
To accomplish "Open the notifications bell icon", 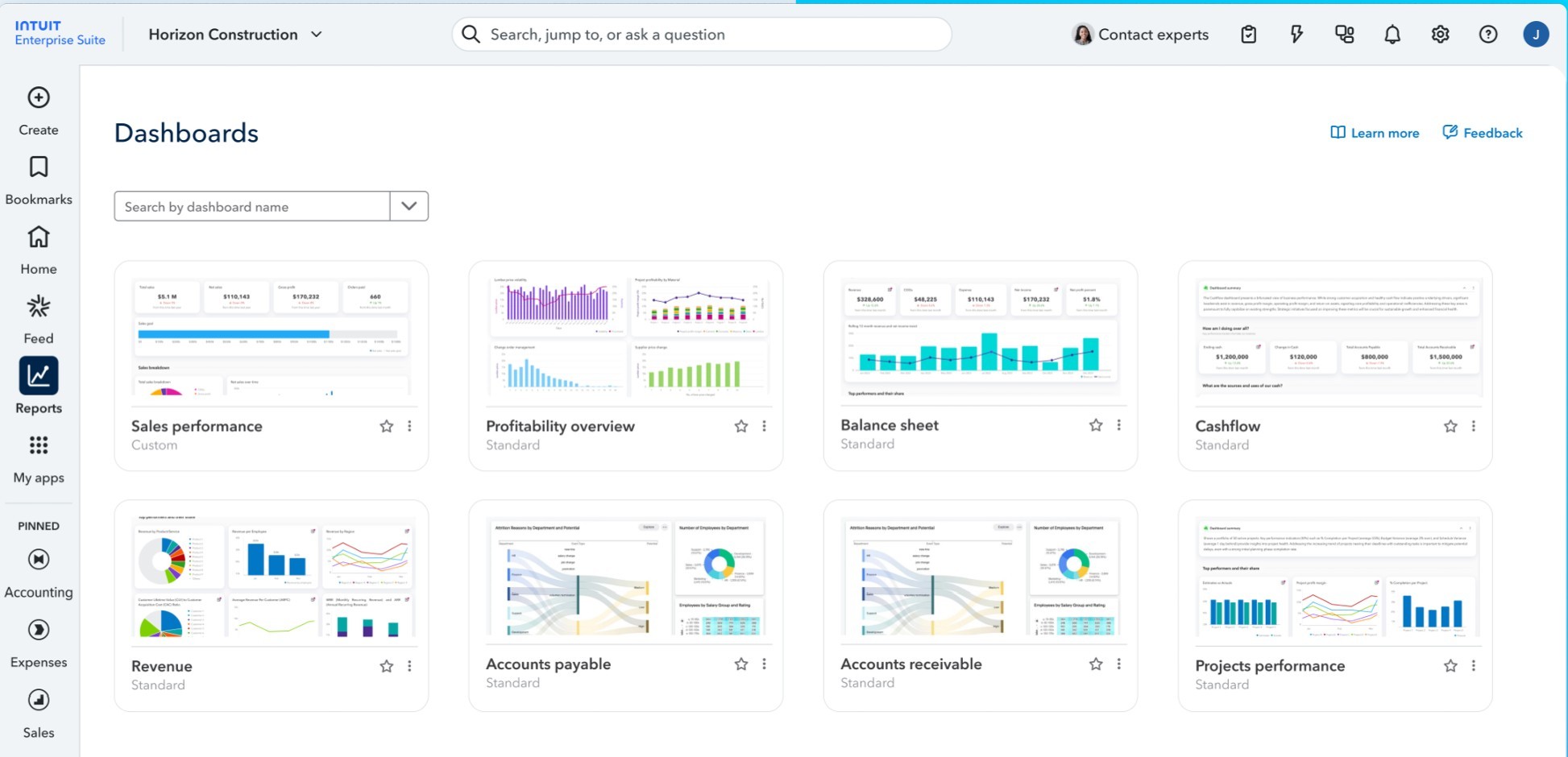I will click(1392, 35).
